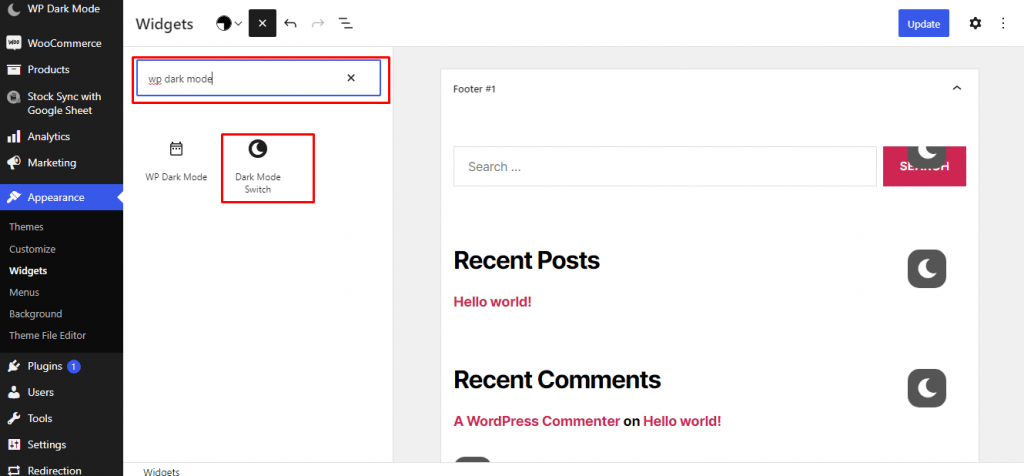Open the Widgets submenu link
The height and width of the screenshot is (476, 1024).
28,270
